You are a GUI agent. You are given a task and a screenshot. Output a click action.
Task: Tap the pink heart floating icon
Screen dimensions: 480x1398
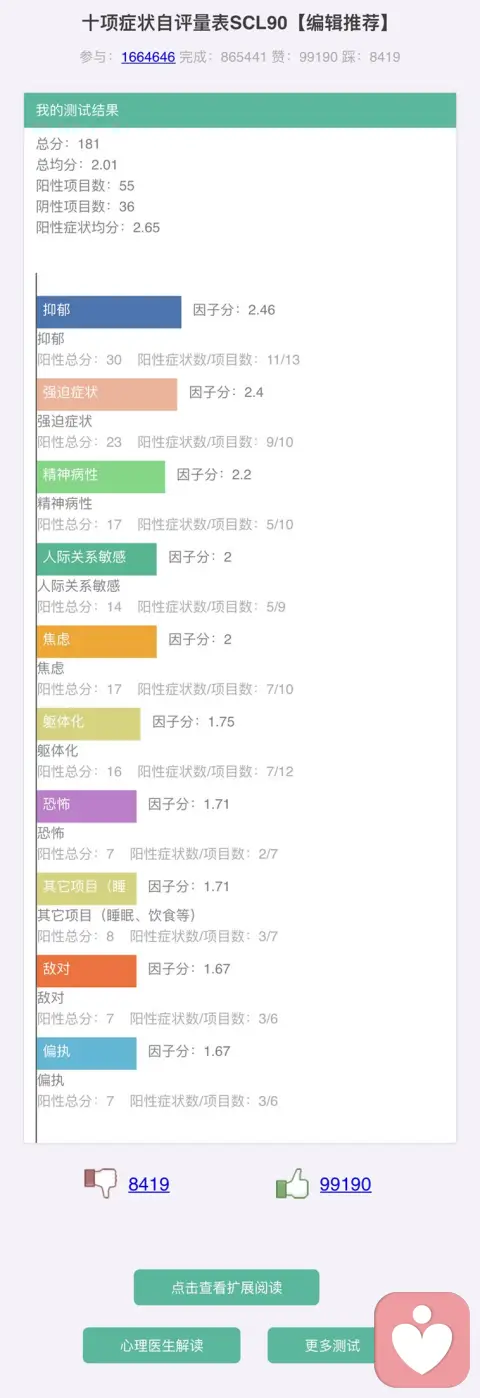tap(422, 1339)
